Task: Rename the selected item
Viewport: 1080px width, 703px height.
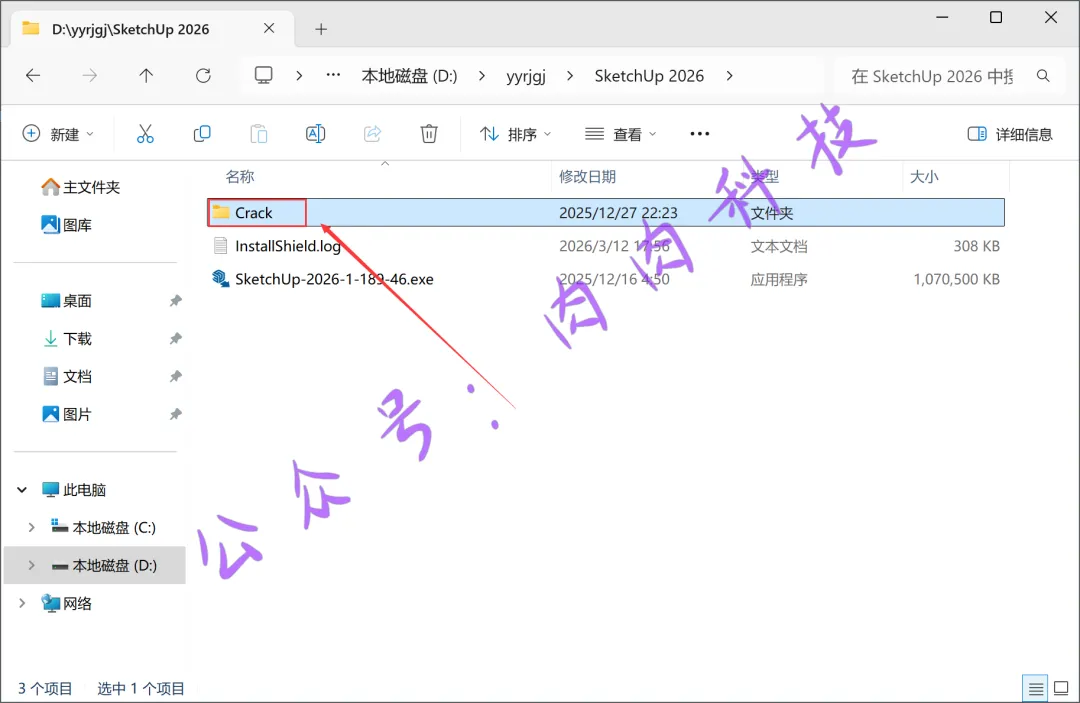Action: (x=315, y=134)
